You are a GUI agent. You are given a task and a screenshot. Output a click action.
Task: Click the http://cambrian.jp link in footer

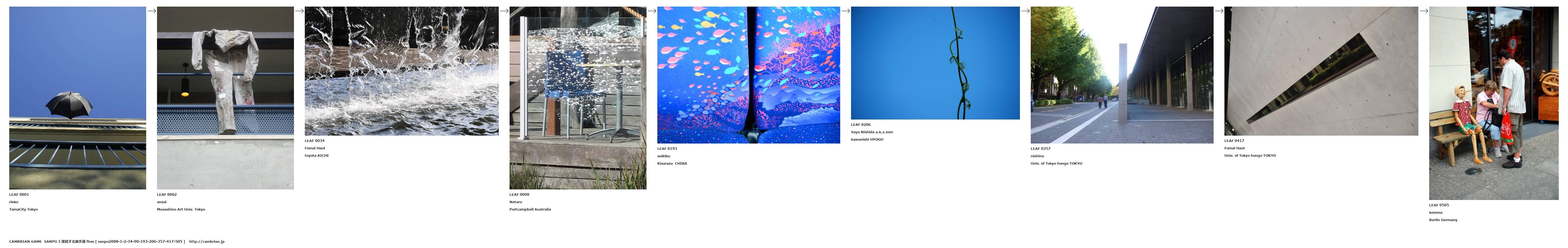coord(206,241)
